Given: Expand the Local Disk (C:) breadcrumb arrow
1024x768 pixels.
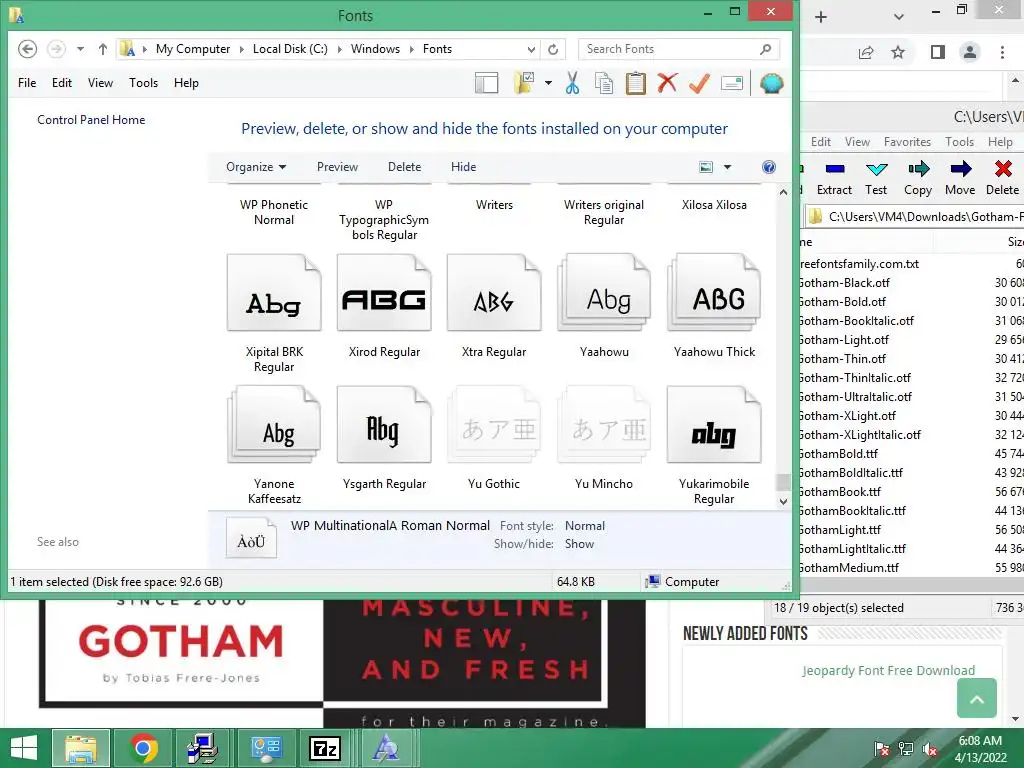Looking at the screenshot, I should [339, 49].
